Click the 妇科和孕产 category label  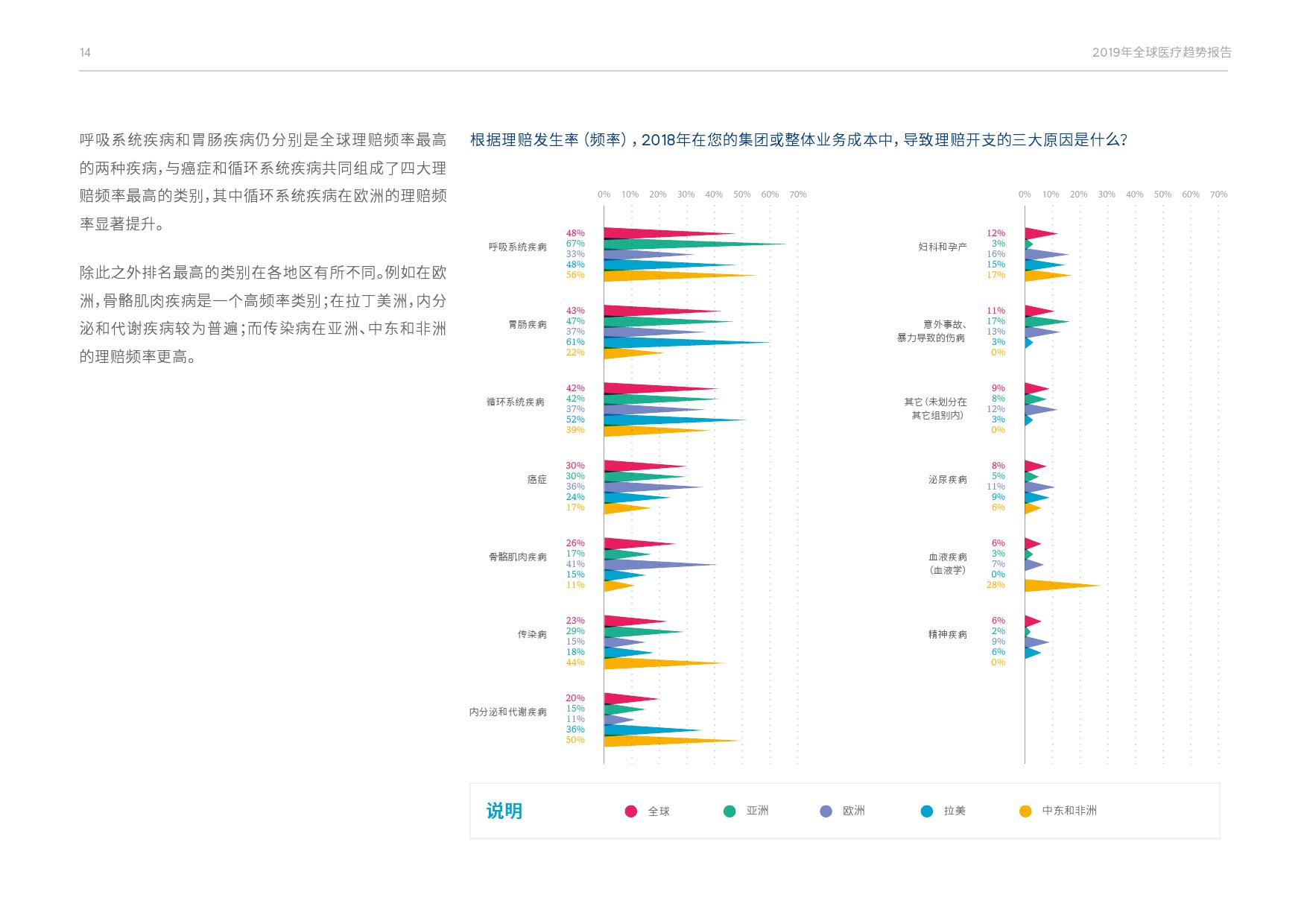(x=942, y=247)
